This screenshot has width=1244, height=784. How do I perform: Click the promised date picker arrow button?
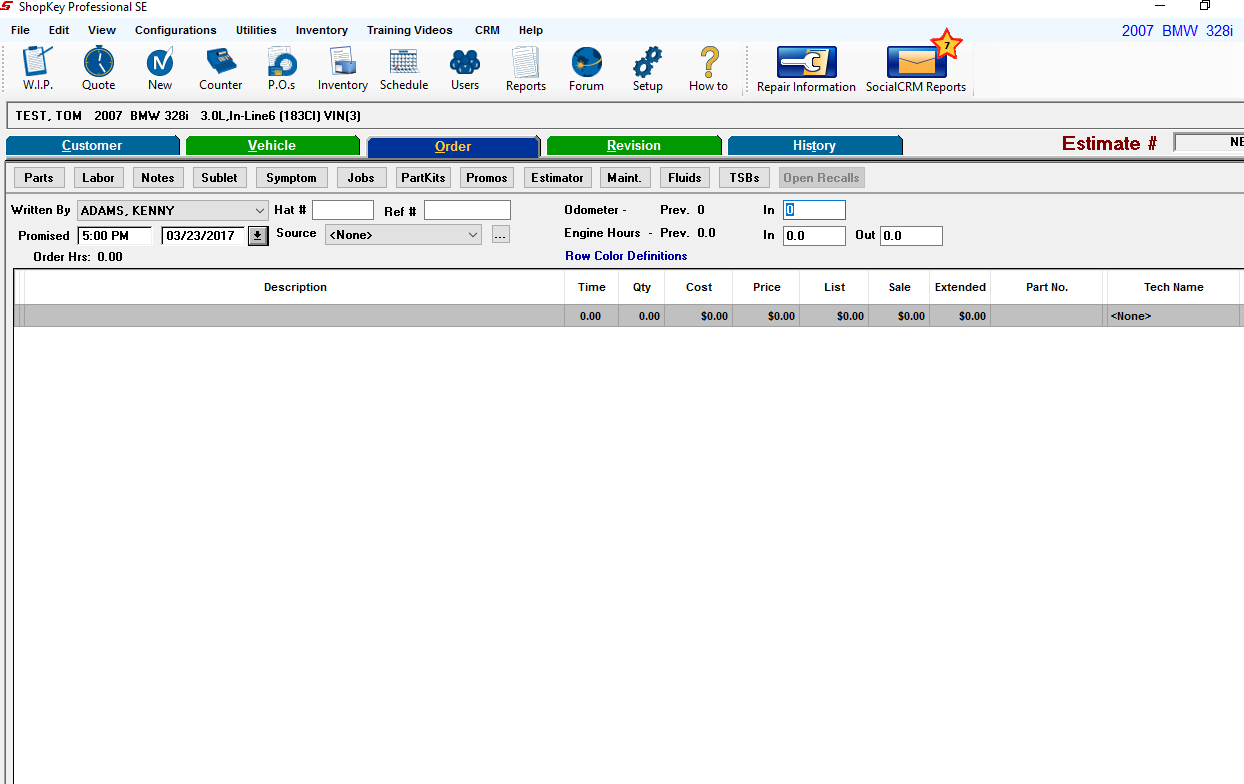coord(258,236)
